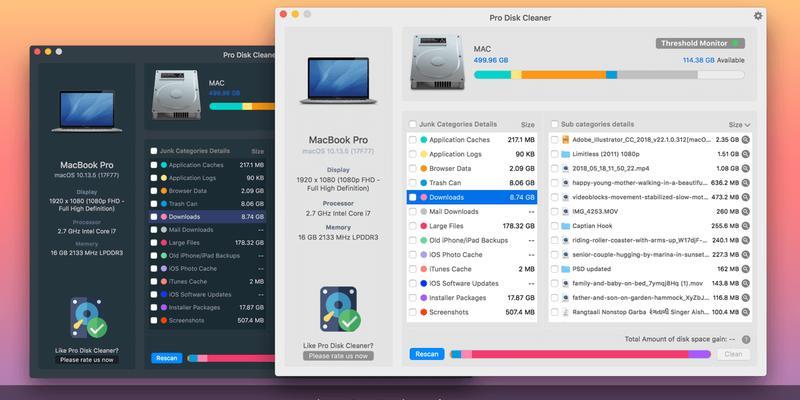Viewport: 800px width, 400px height.
Task: Click the Threshold Monitor button
Action: [700, 43]
